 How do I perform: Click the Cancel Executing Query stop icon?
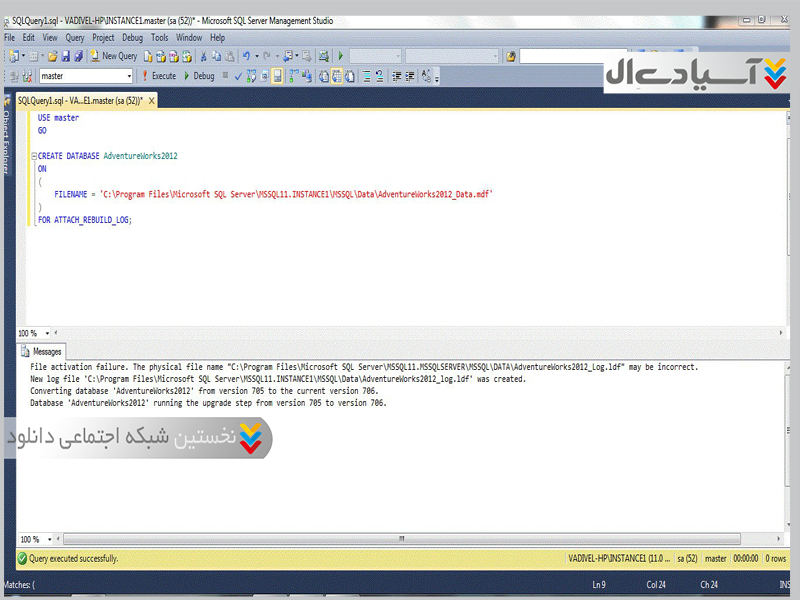225,76
